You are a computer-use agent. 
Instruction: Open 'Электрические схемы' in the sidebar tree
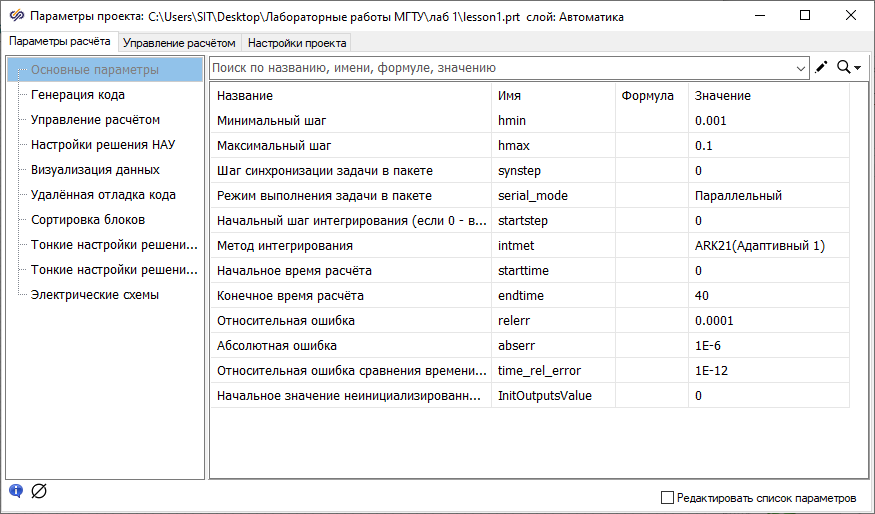click(x=95, y=295)
